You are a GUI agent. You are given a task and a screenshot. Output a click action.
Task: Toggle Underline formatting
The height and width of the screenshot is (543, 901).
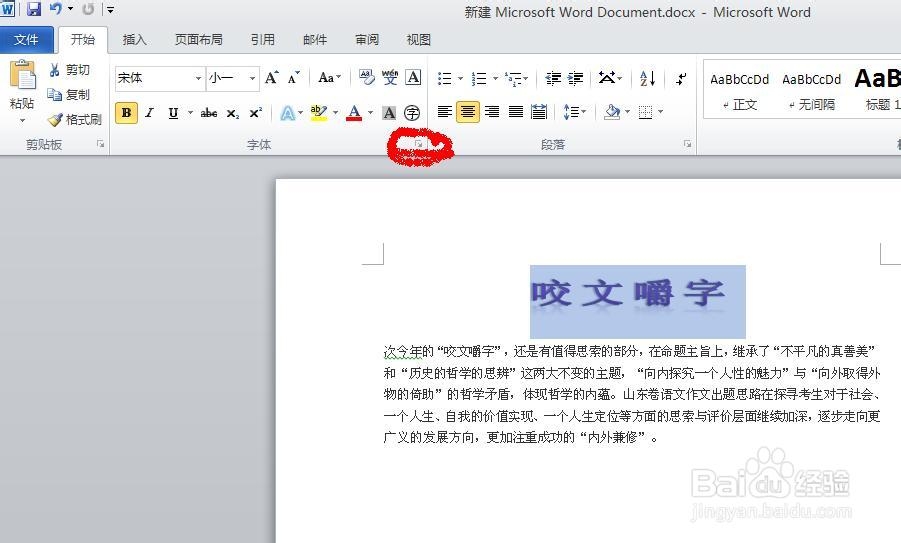point(173,113)
